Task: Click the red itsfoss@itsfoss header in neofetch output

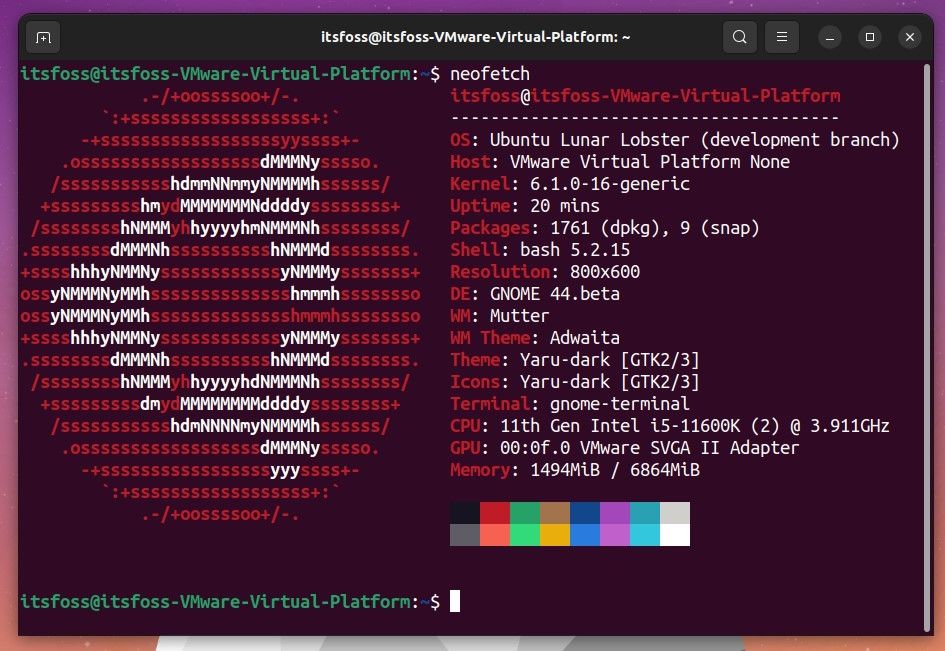Action: pos(645,96)
